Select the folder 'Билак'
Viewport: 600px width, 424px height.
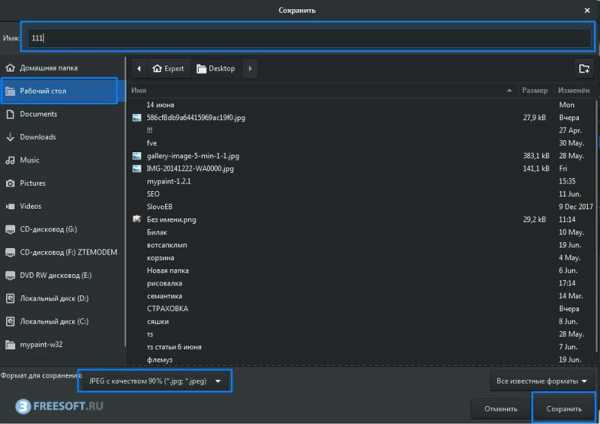157,232
